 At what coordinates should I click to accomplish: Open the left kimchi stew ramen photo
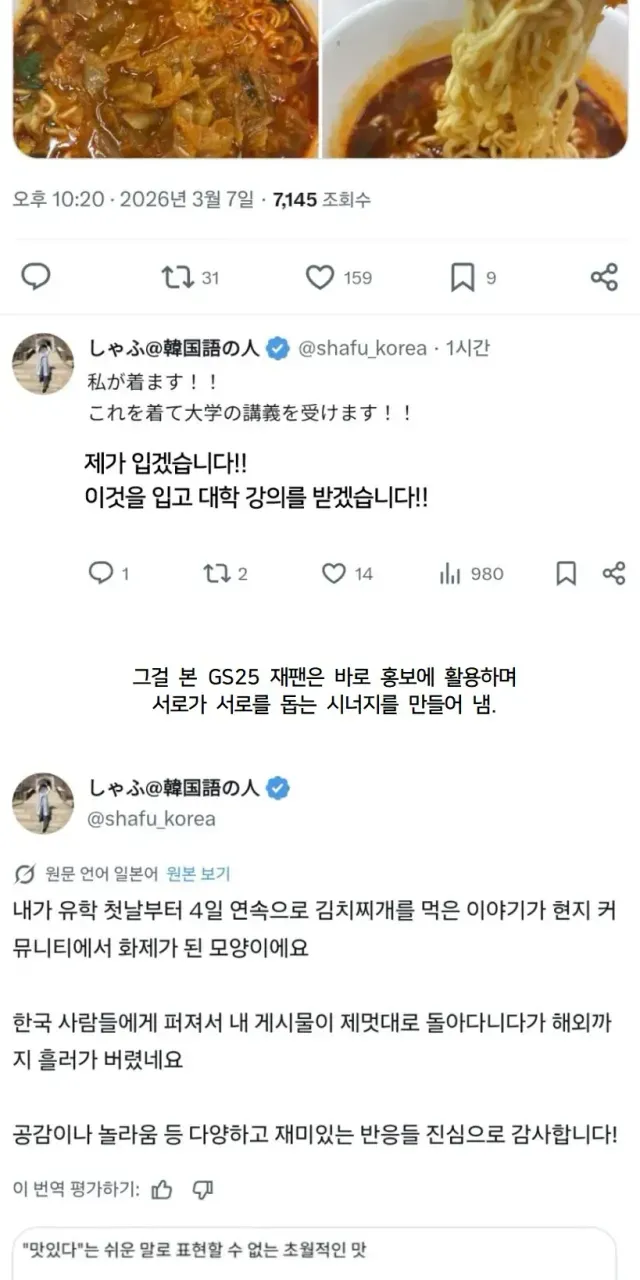(166, 79)
